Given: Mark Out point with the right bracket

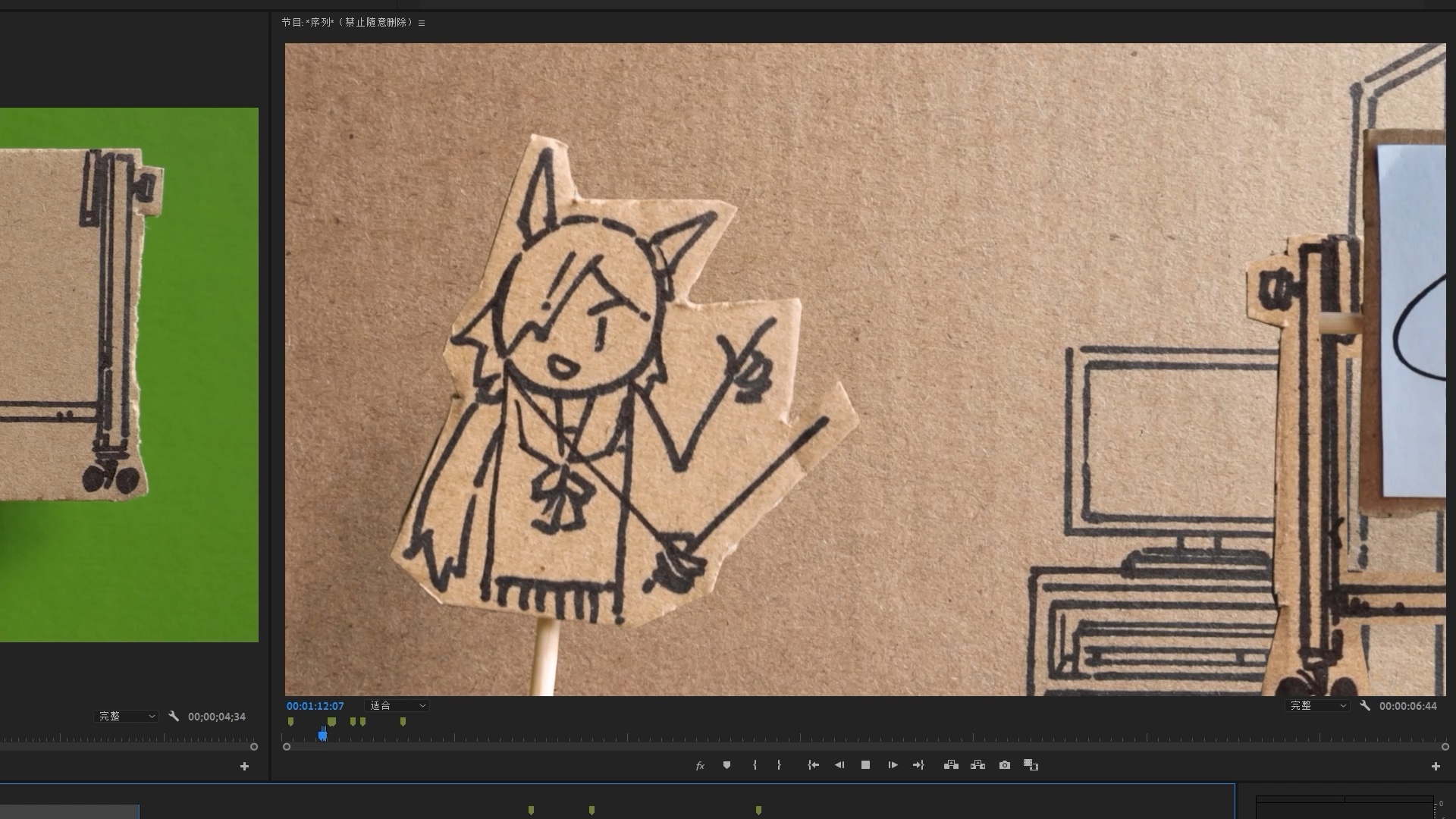Looking at the screenshot, I should (x=779, y=765).
